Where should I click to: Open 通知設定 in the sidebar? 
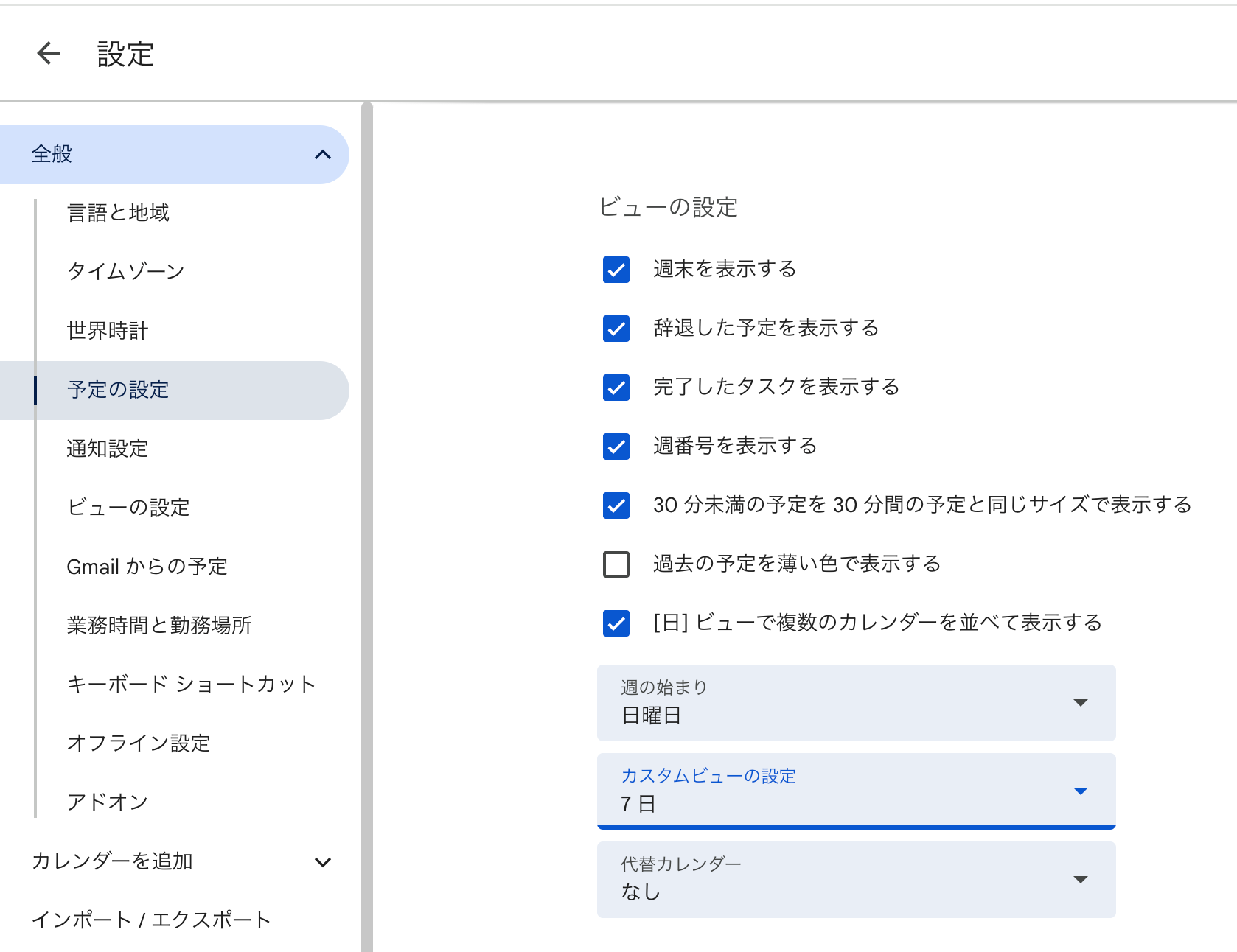108,449
